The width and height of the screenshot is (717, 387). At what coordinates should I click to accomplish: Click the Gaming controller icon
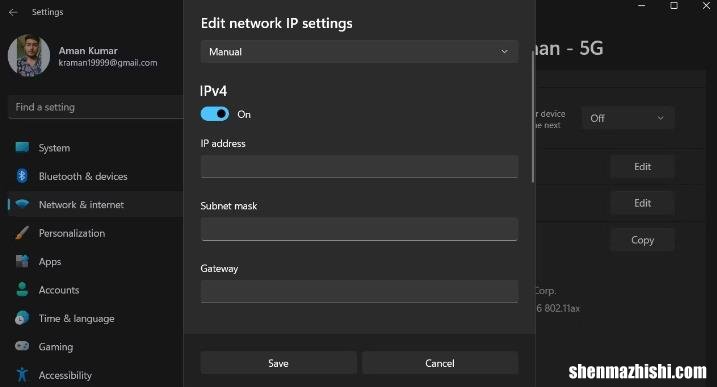tap(22, 346)
